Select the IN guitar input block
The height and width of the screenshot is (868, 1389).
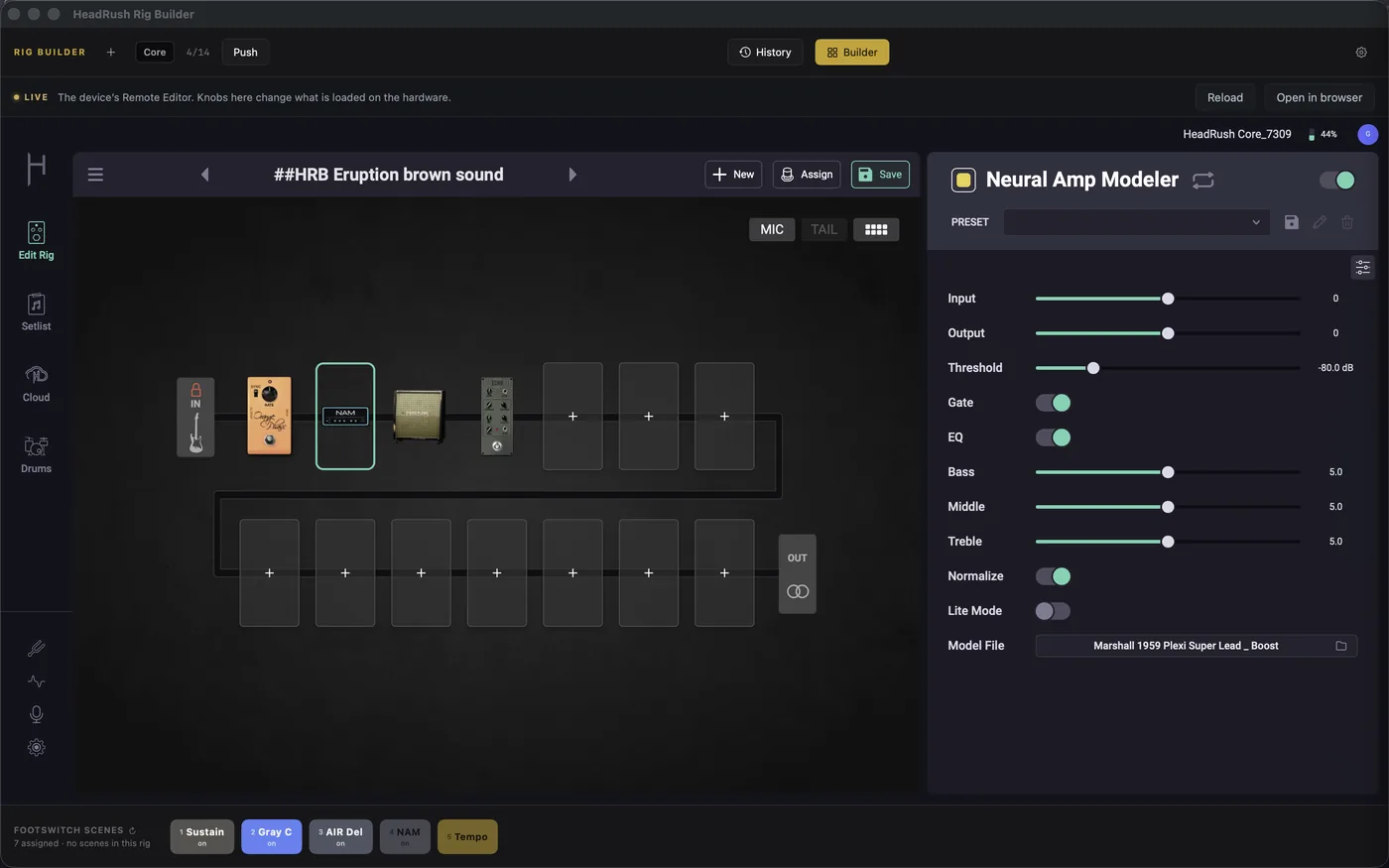pyautogui.click(x=195, y=417)
